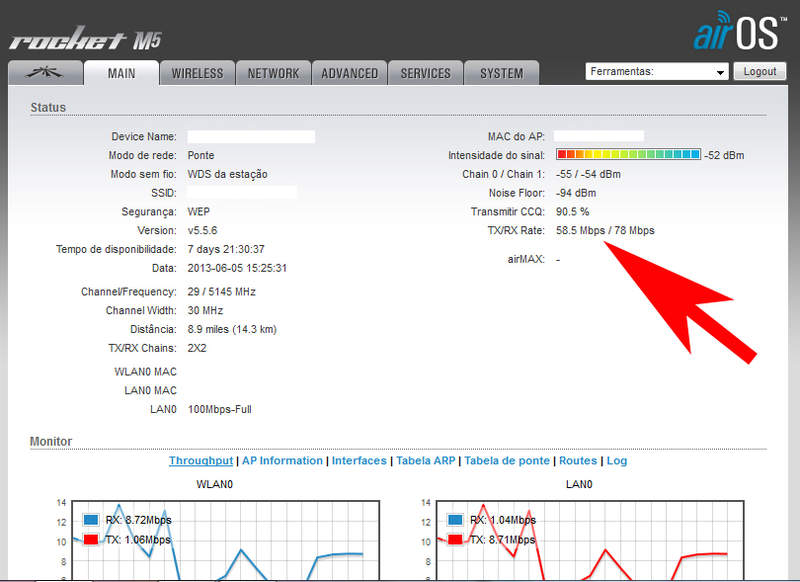Open the SYSTEM tab

point(502,73)
